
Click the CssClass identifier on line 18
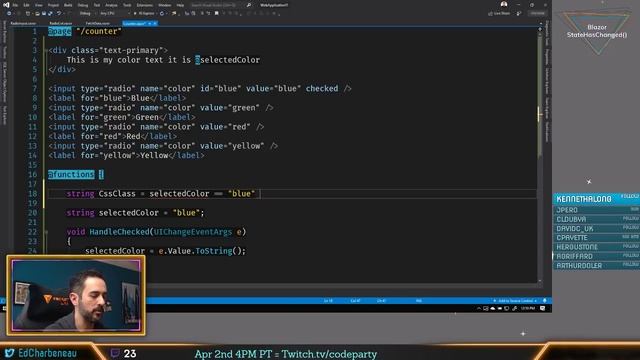117,194
